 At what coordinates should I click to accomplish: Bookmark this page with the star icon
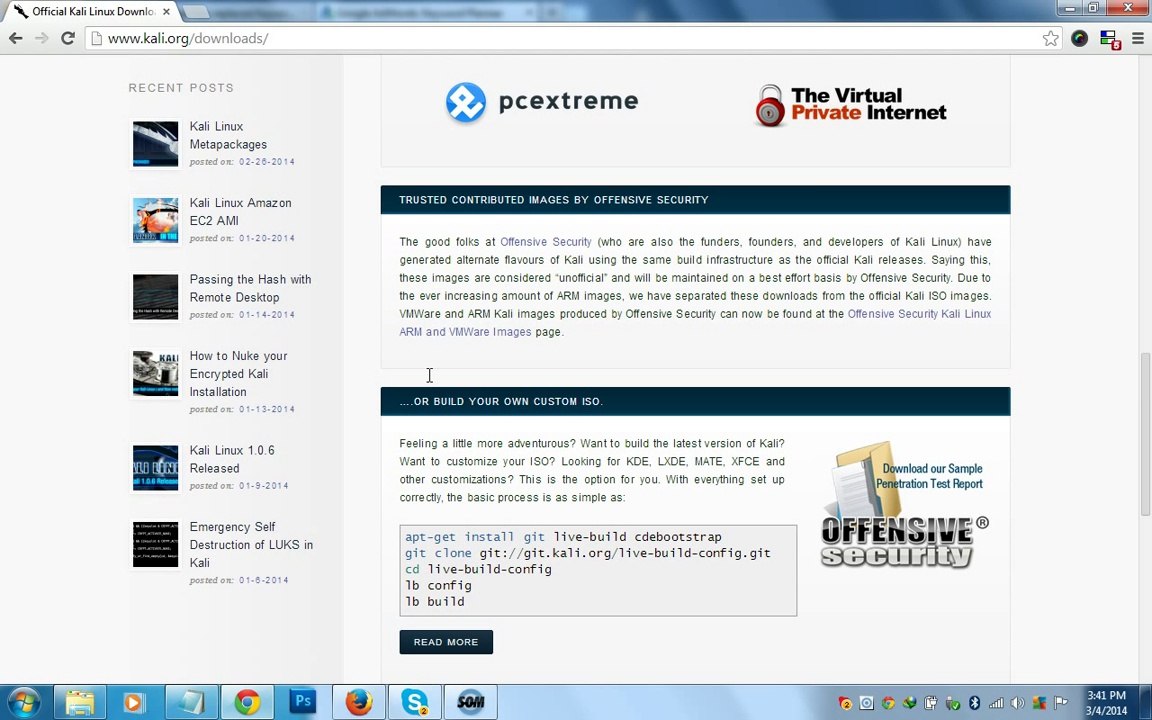(1051, 38)
